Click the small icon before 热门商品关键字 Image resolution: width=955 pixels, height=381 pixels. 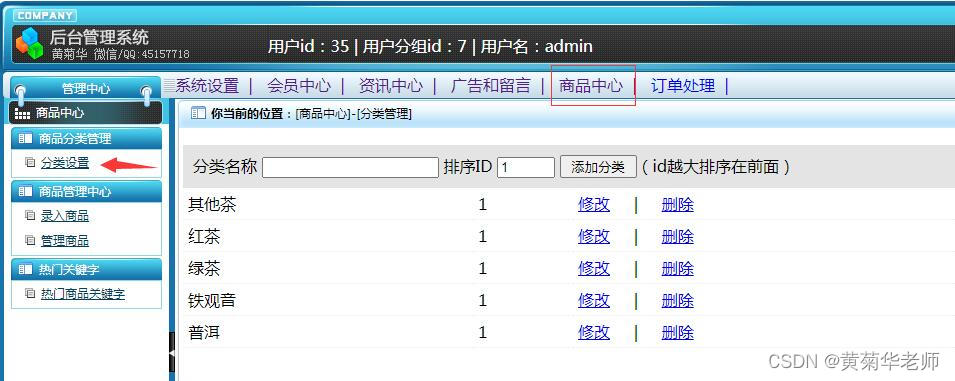click(x=30, y=293)
